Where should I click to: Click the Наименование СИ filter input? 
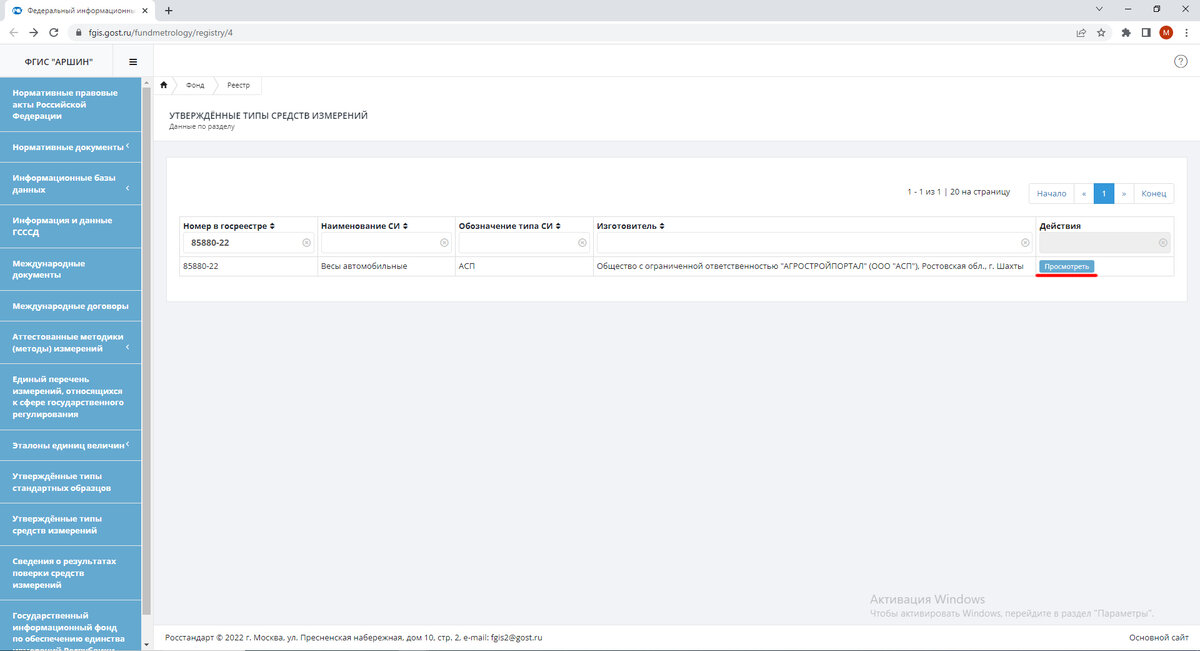coord(386,243)
